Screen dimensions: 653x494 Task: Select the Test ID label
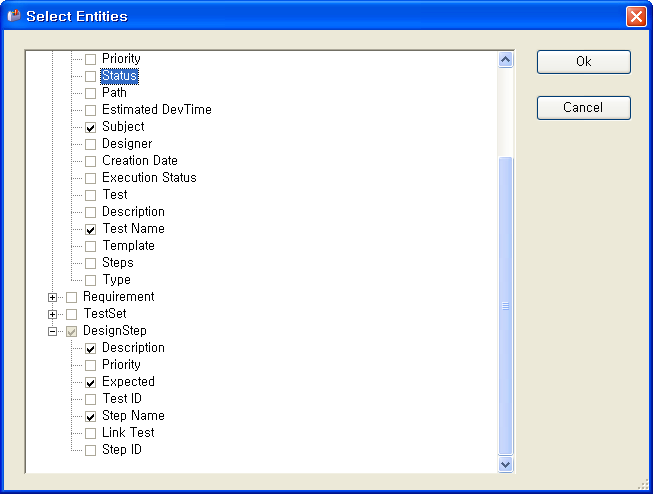click(122, 399)
